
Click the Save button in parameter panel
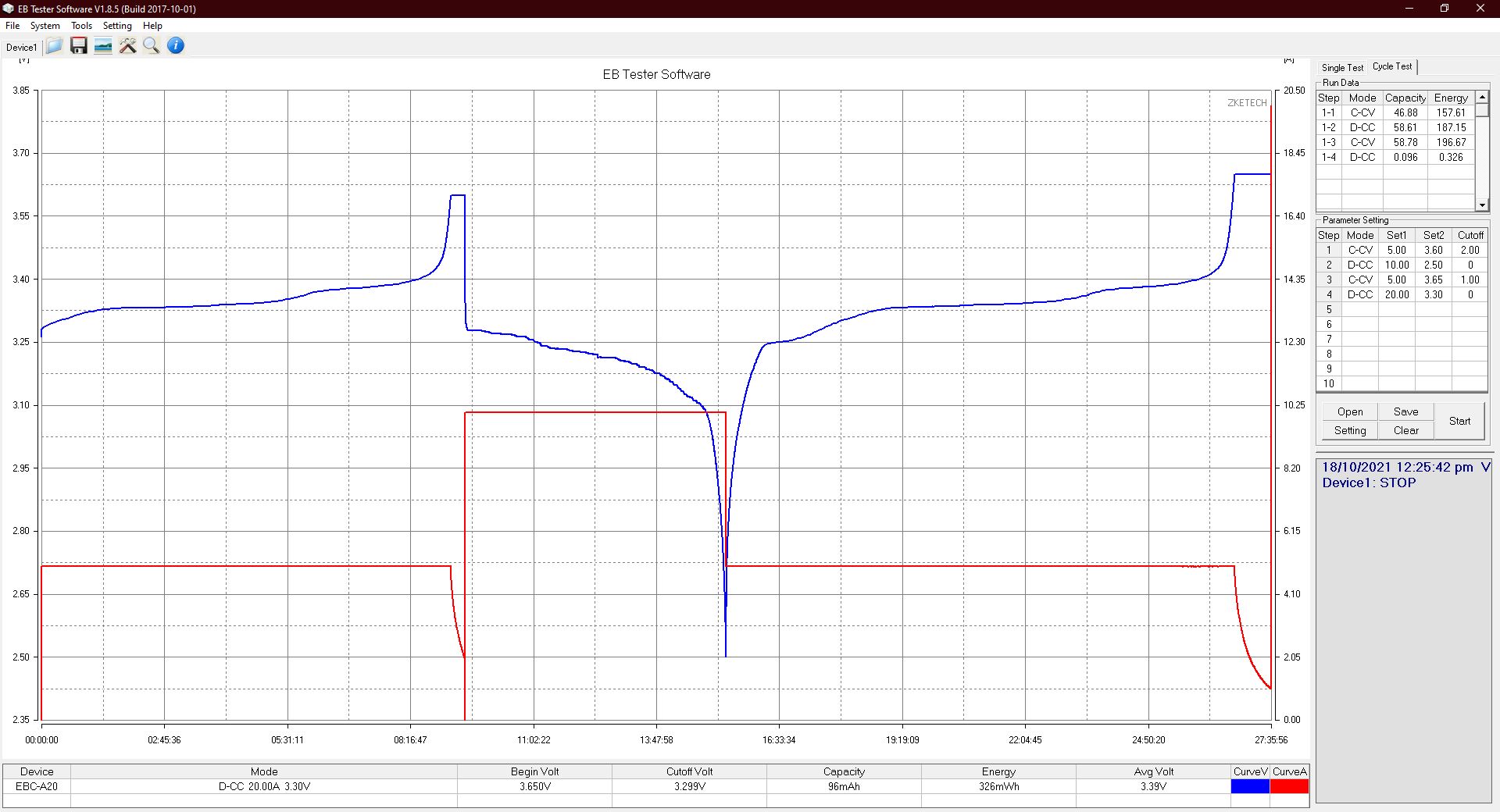coord(1405,411)
